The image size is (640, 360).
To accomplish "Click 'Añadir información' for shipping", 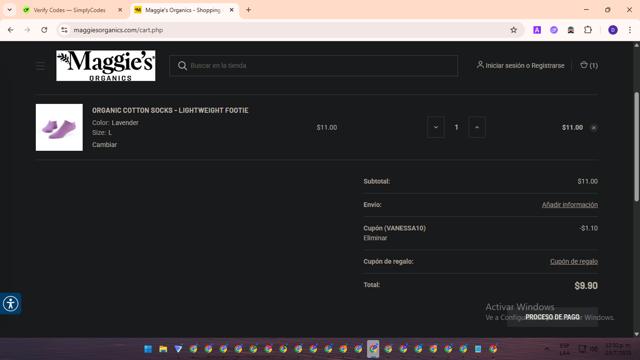I will coord(570,204).
